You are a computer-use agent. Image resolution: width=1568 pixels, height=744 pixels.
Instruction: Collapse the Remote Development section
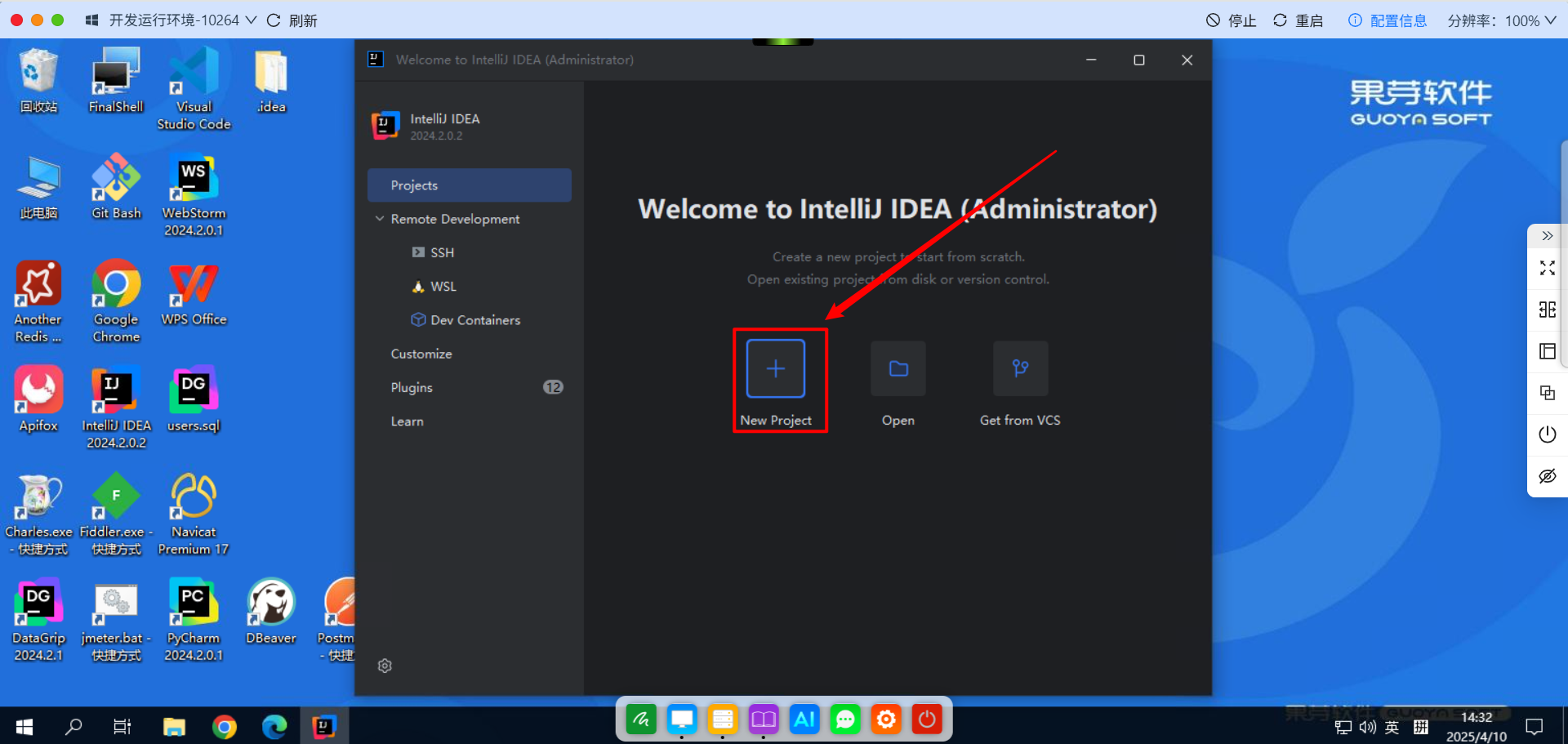click(380, 219)
